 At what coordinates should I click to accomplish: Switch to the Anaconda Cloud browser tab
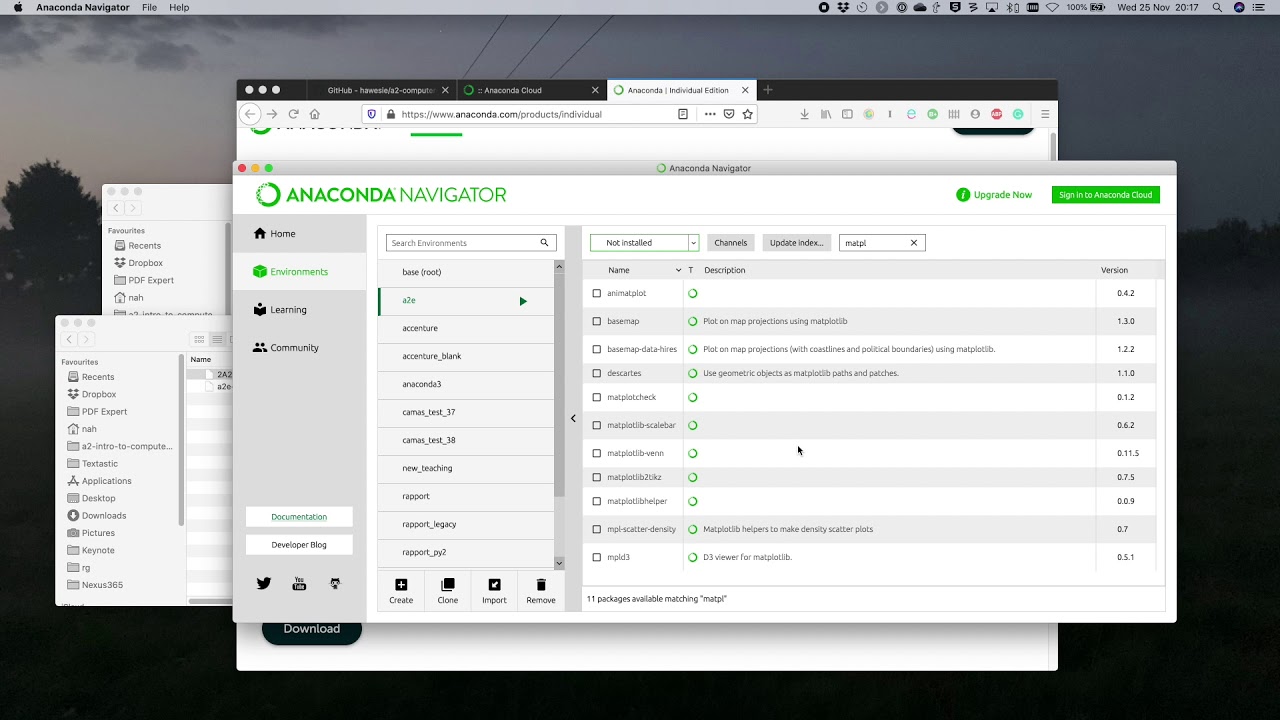tap(531, 90)
